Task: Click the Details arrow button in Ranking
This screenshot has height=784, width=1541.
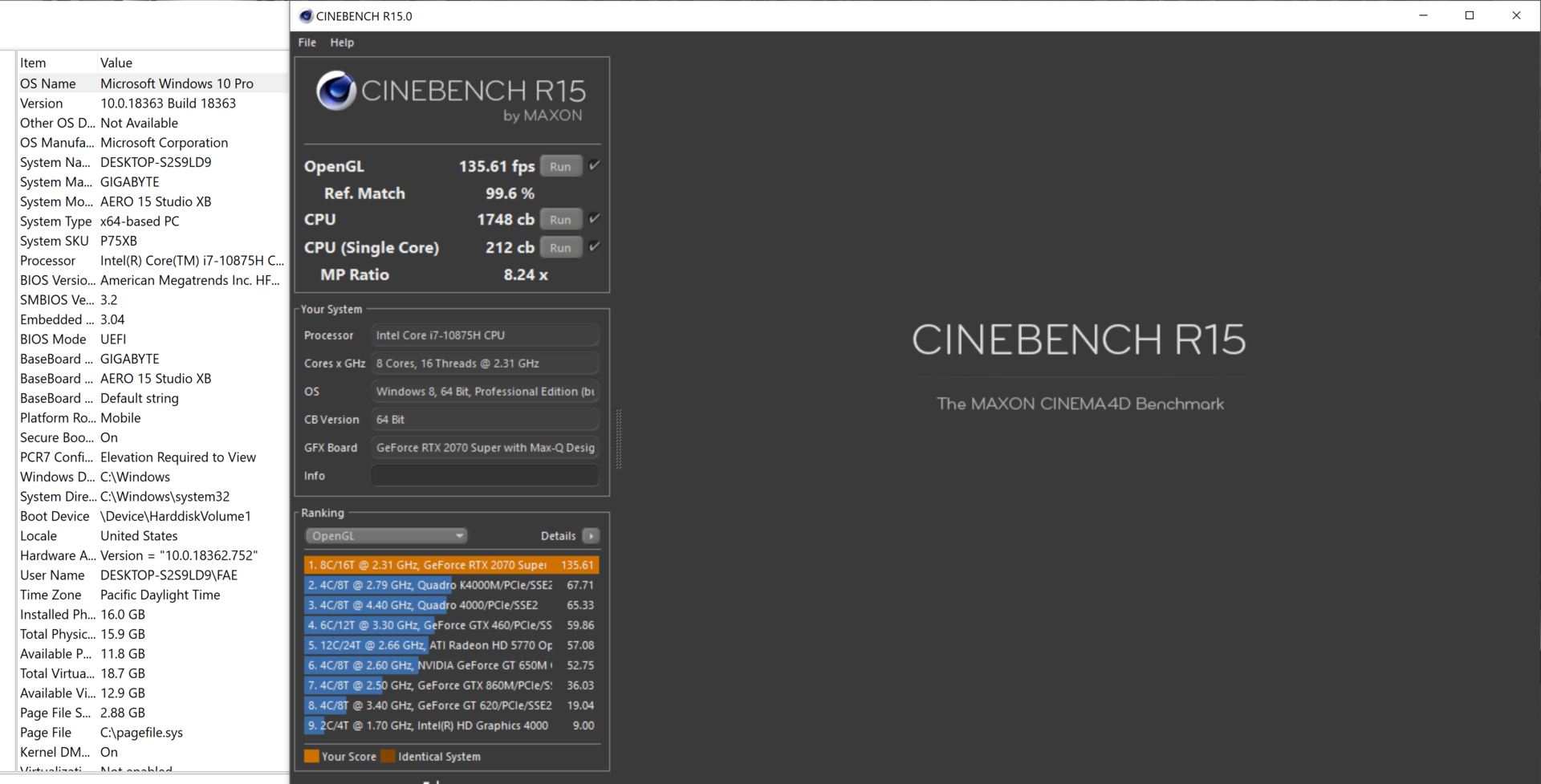Action: [x=591, y=535]
